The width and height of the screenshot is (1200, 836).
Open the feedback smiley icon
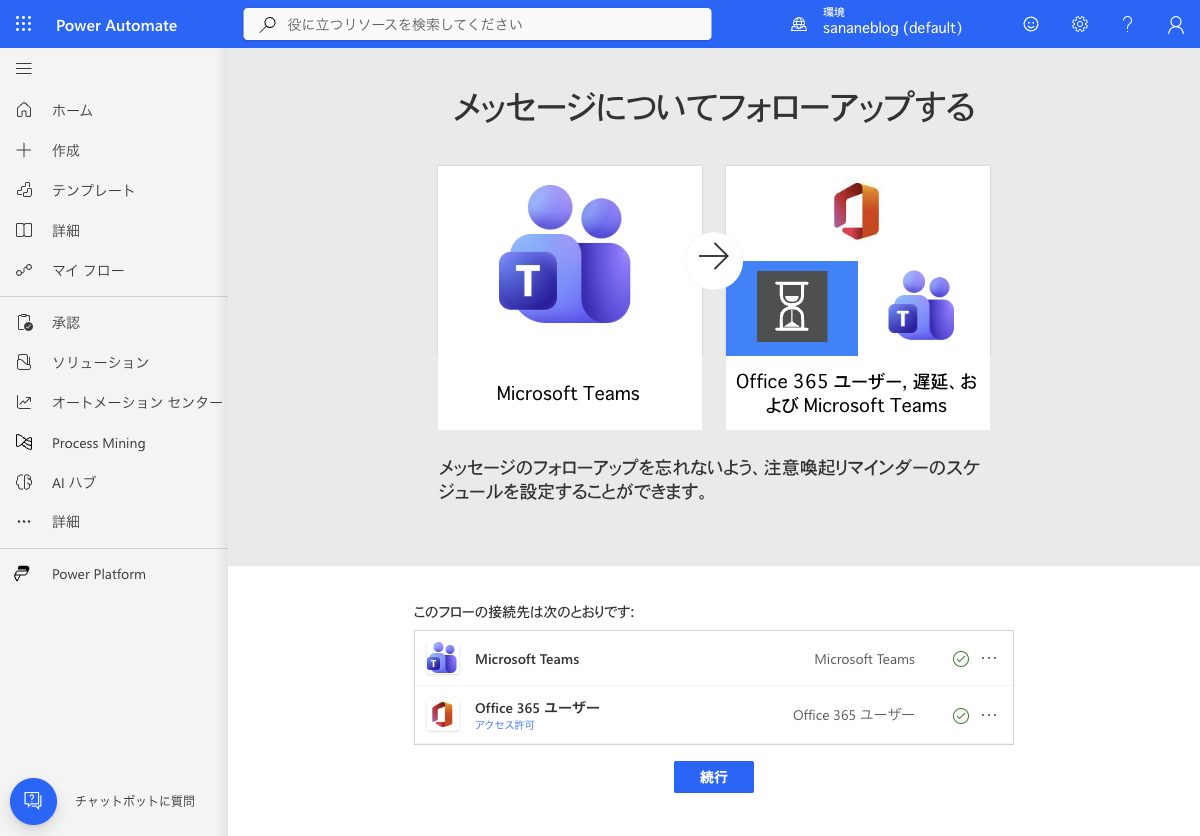1031,24
